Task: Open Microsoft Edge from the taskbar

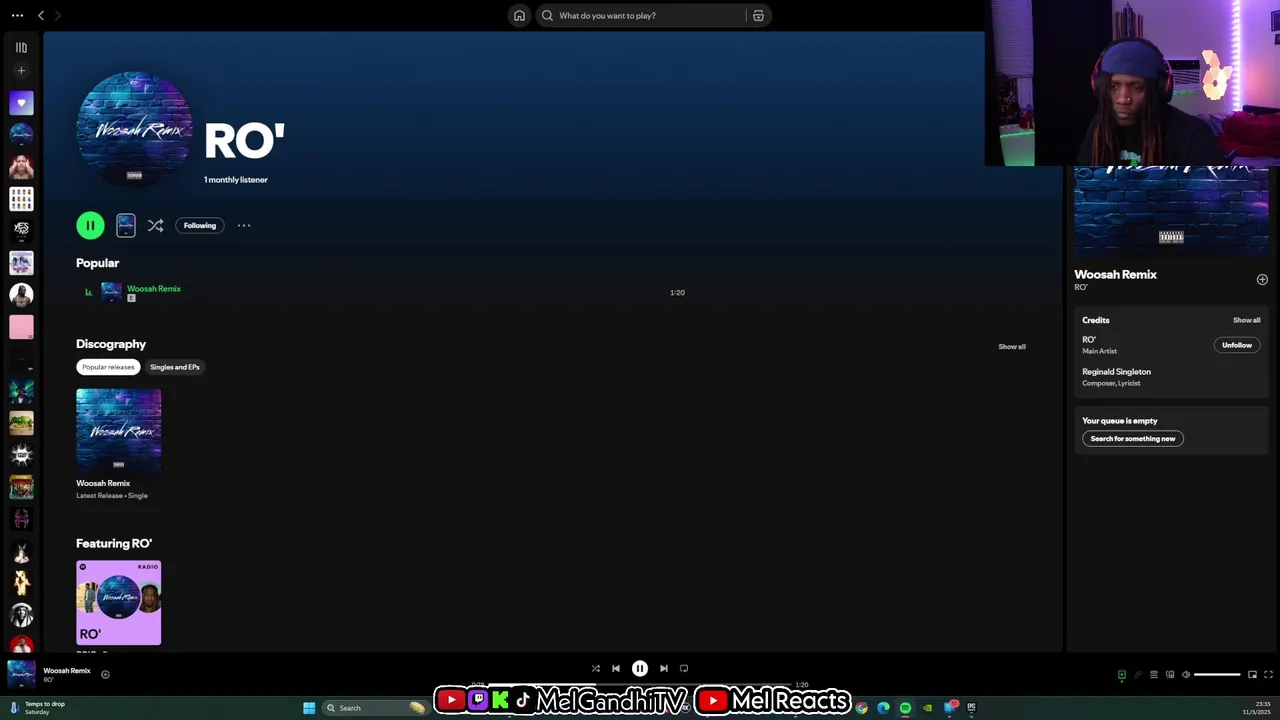Action: 883,708
